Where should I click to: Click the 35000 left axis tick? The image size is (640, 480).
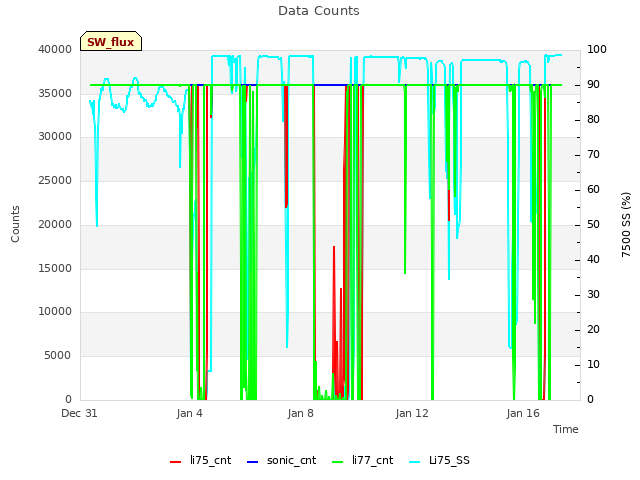[x=55, y=93]
